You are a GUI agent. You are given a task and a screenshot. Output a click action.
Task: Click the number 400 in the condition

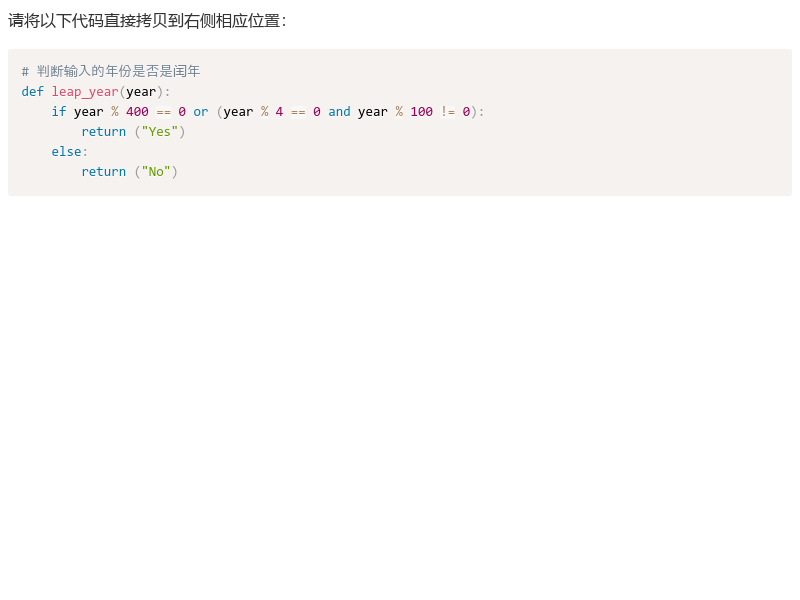pos(137,112)
